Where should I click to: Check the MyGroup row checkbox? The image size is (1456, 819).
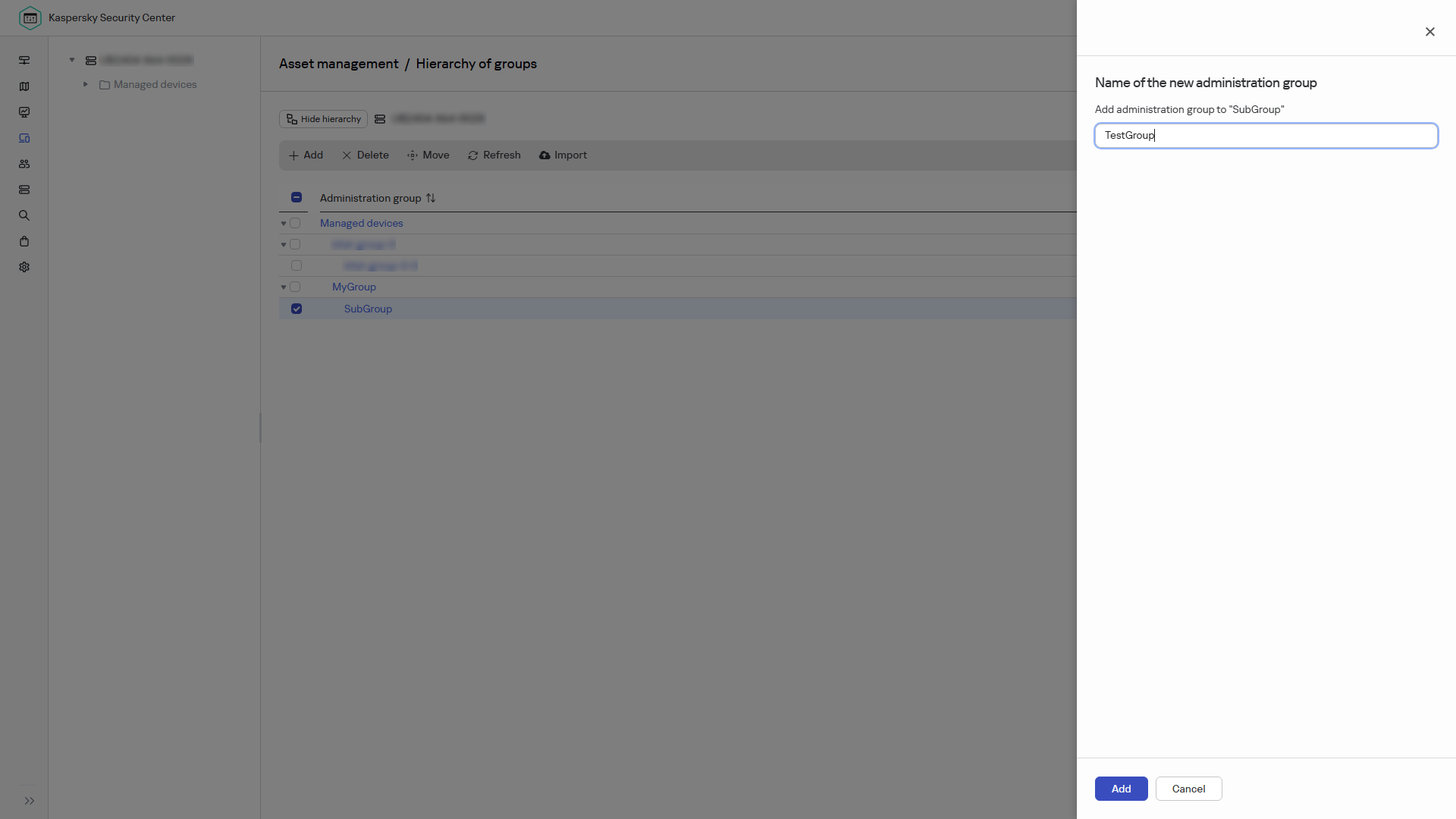(x=295, y=287)
